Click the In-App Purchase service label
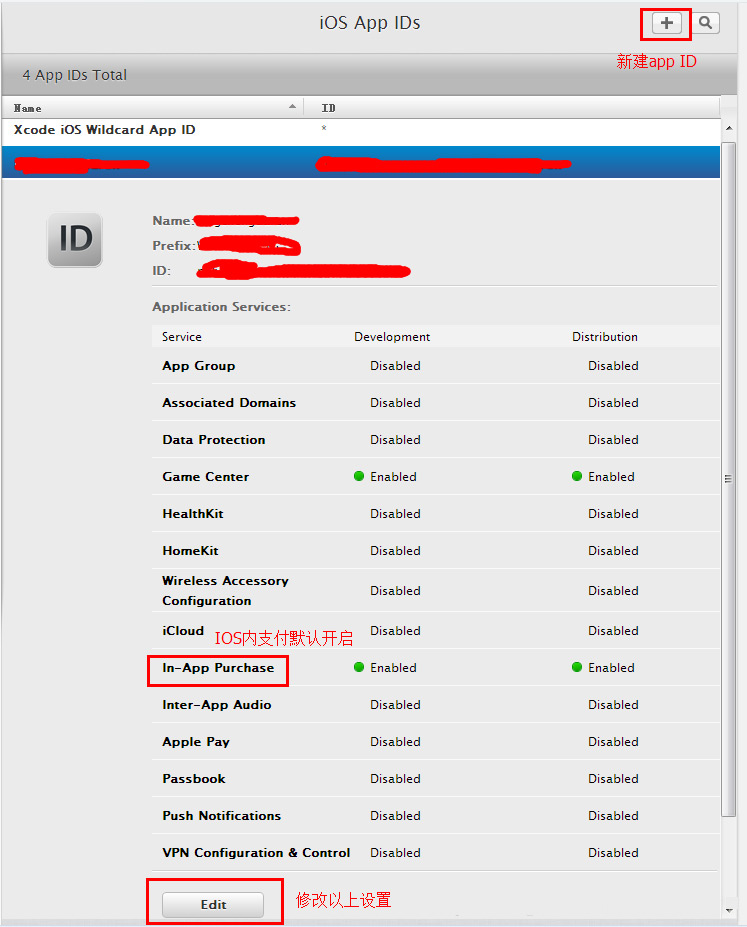Image resolution: width=747 pixels, height=927 pixels. tap(218, 668)
